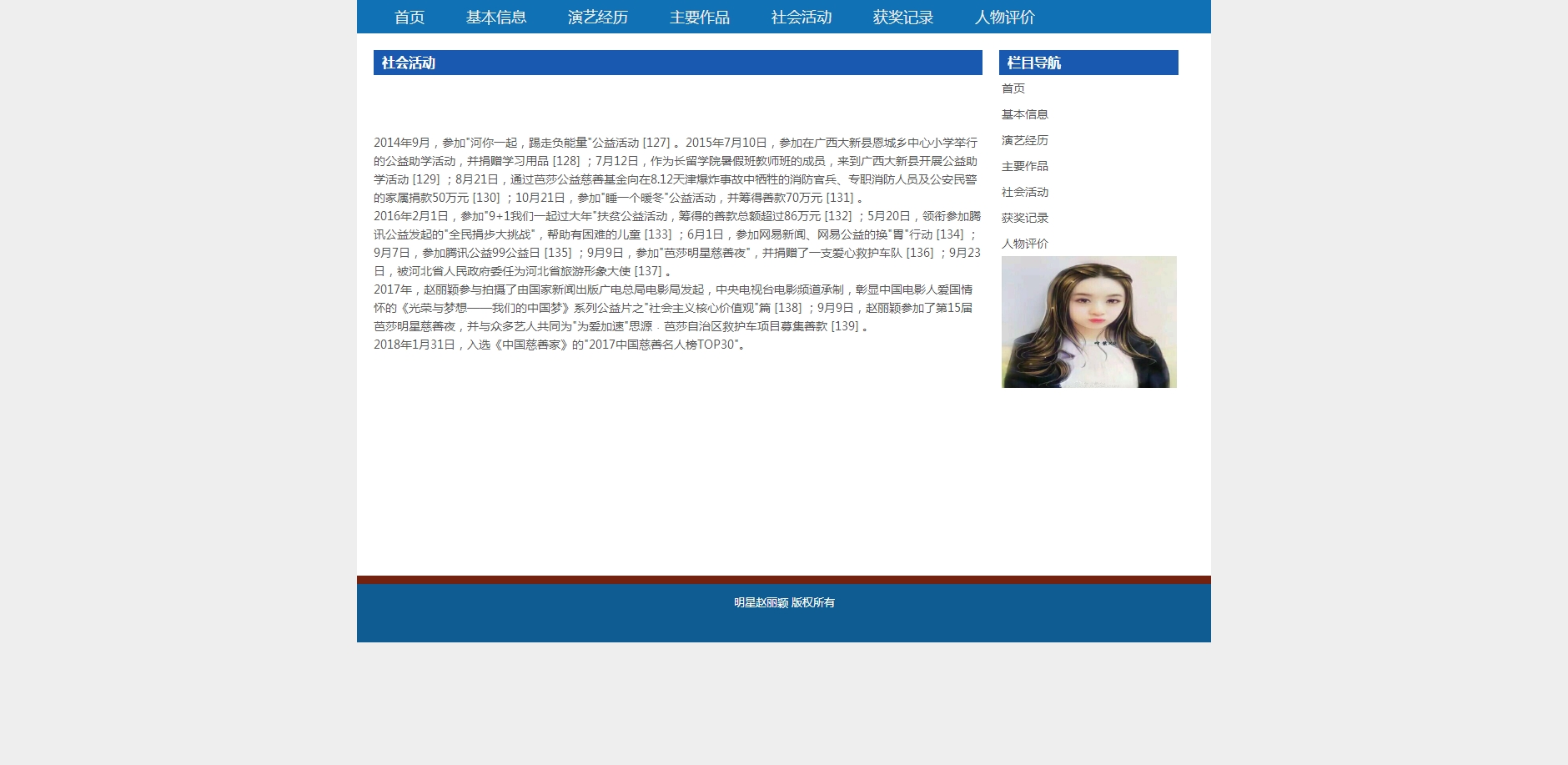Open 获奖记录 in the top navigation bar
1568x765 pixels.
pyautogui.click(x=902, y=18)
